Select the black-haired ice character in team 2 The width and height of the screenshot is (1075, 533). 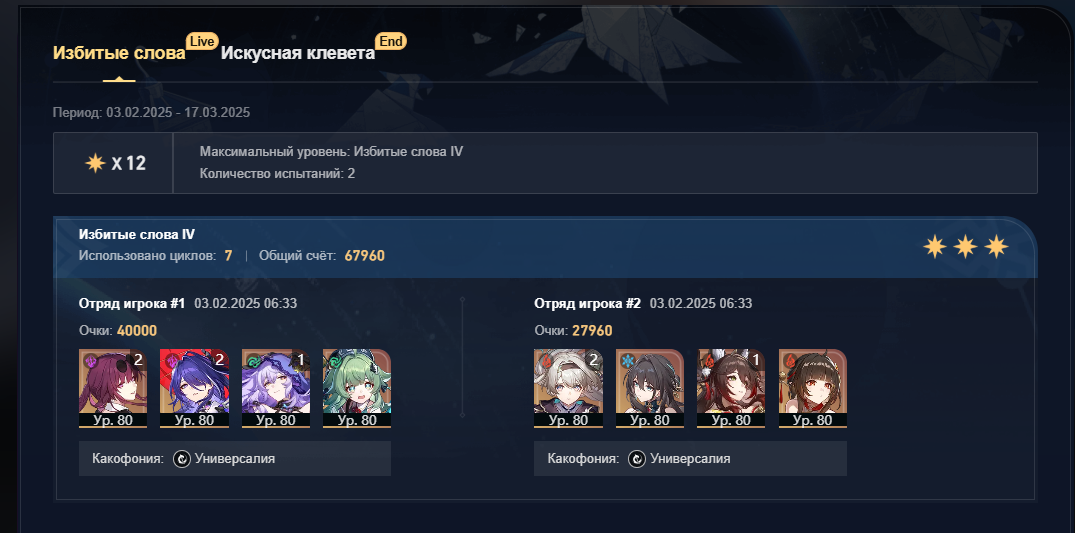[x=650, y=388]
